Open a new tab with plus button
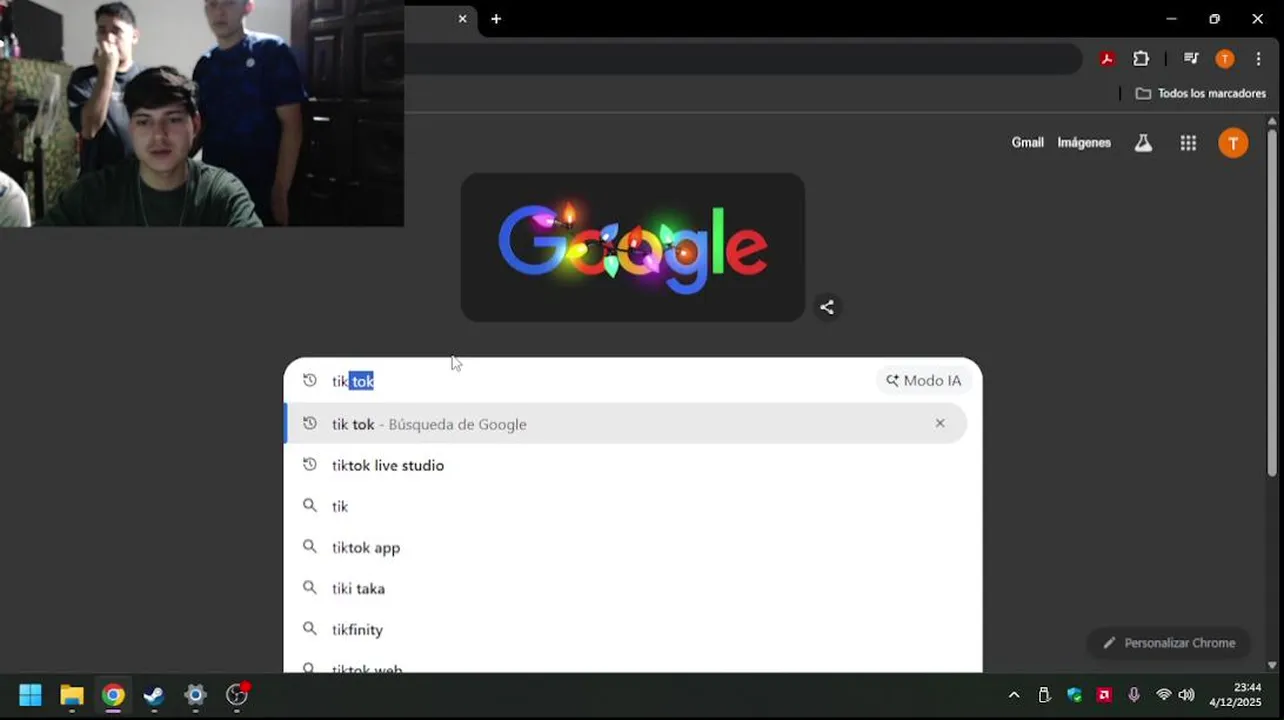 click(496, 19)
